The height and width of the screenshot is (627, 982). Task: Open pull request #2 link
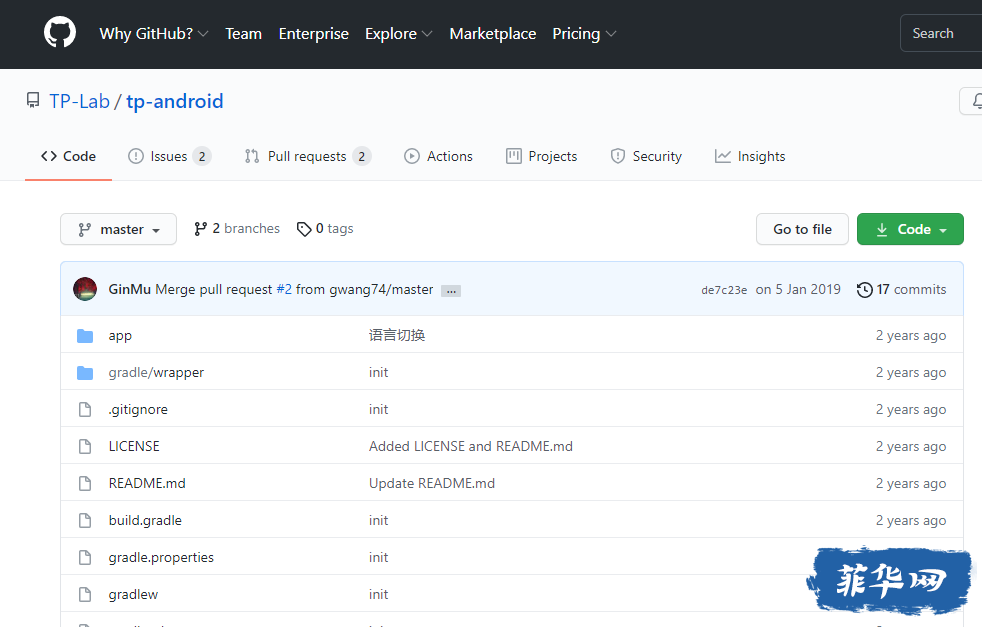click(284, 289)
